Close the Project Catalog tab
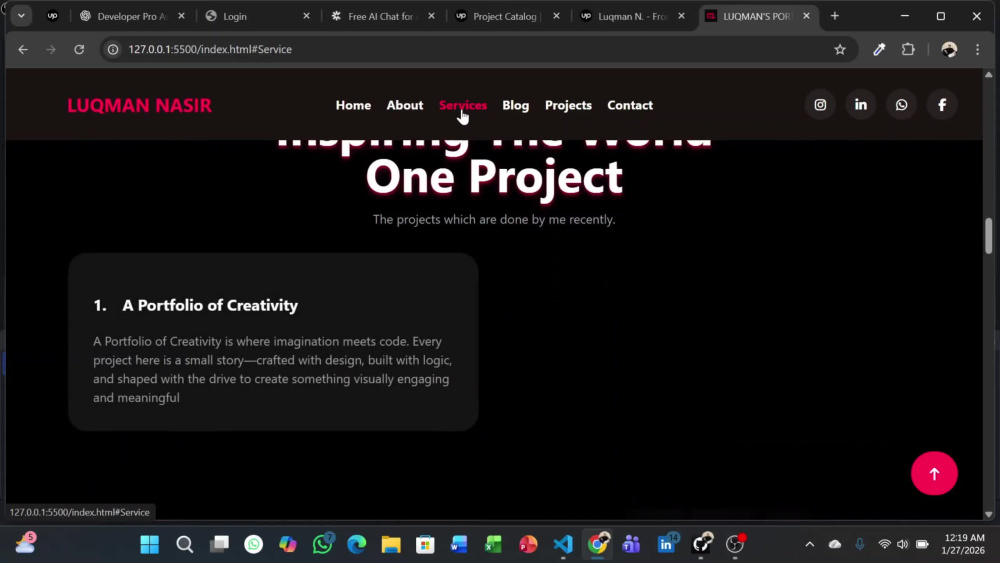The width and height of the screenshot is (1000, 563). (x=556, y=16)
